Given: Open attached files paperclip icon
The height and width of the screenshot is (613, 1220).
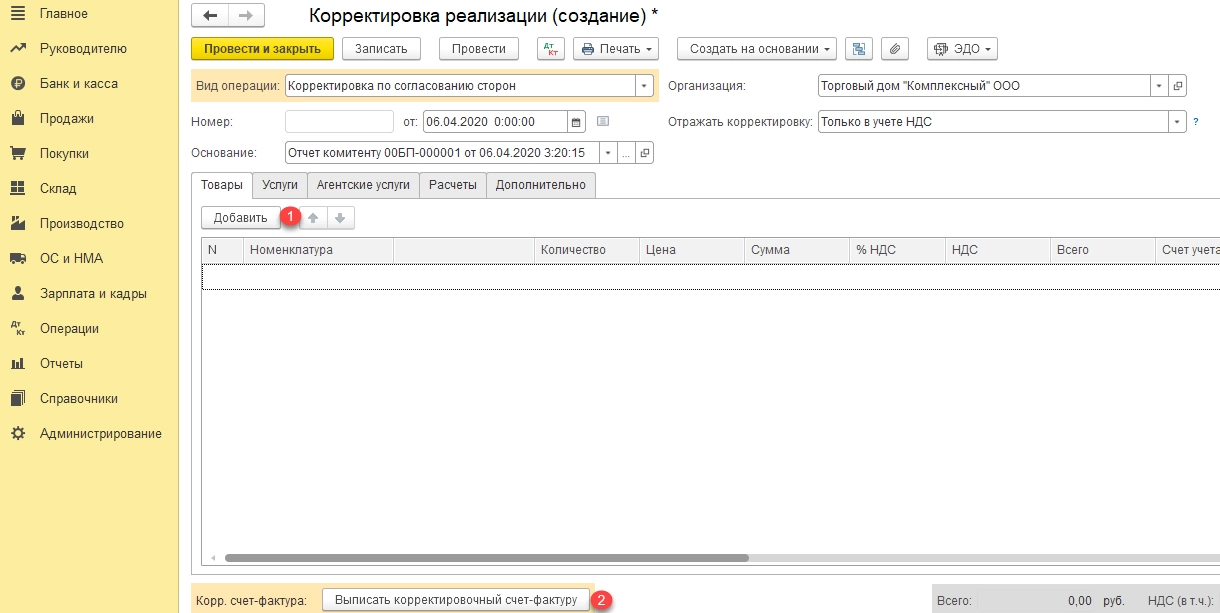Looking at the screenshot, I should [896, 49].
